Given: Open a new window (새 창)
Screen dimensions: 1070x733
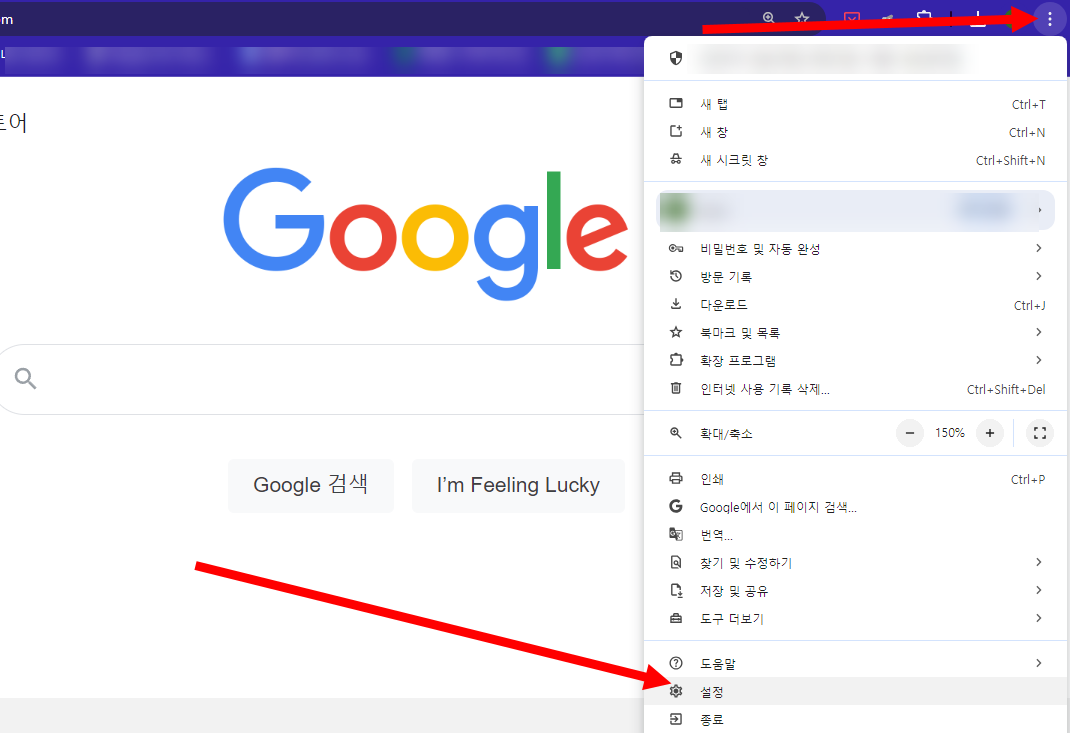Looking at the screenshot, I should click(x=856, y=132).
